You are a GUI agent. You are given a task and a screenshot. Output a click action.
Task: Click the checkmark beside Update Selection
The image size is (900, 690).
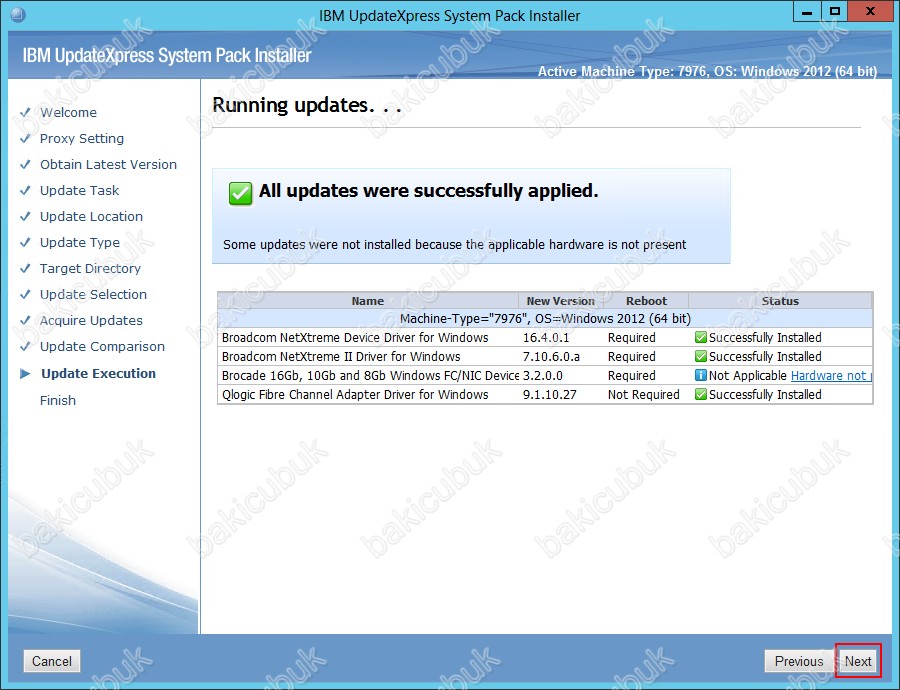pyautogui.click(x=25, y=294)
